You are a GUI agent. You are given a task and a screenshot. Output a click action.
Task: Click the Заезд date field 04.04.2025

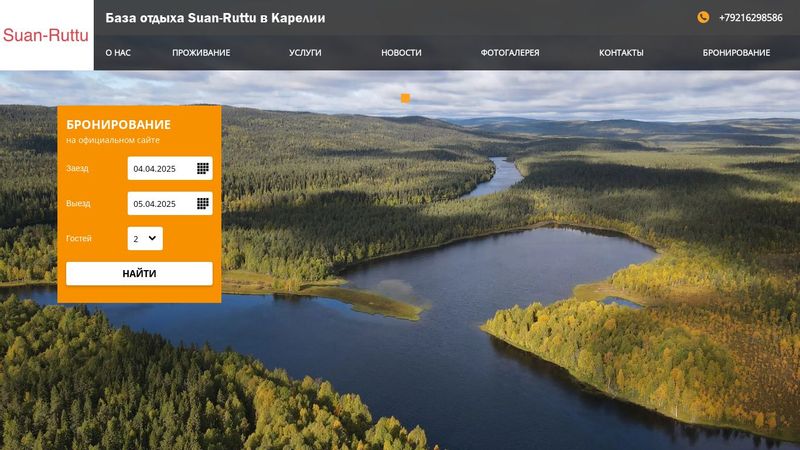(170, 168)
